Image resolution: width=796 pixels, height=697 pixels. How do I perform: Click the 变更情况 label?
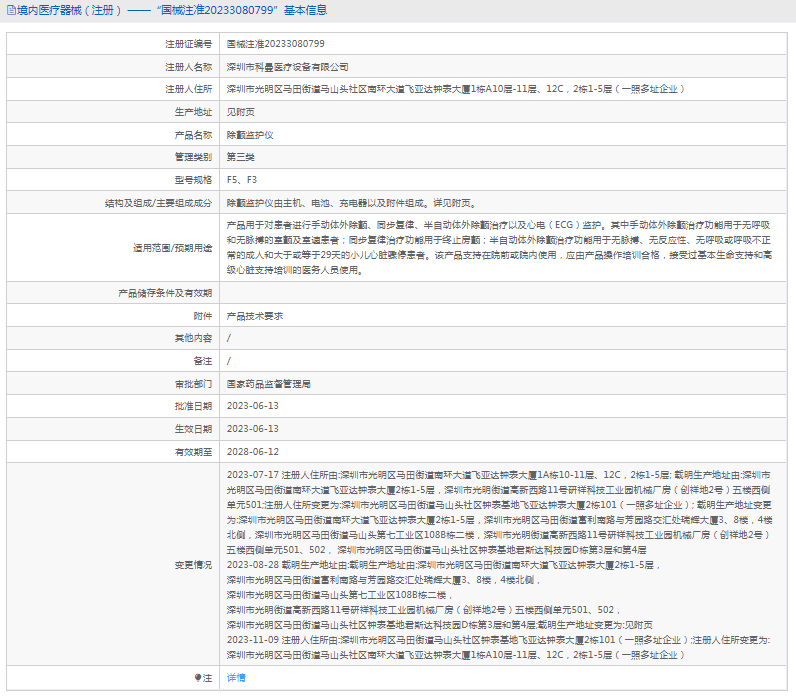pos(193,565)
